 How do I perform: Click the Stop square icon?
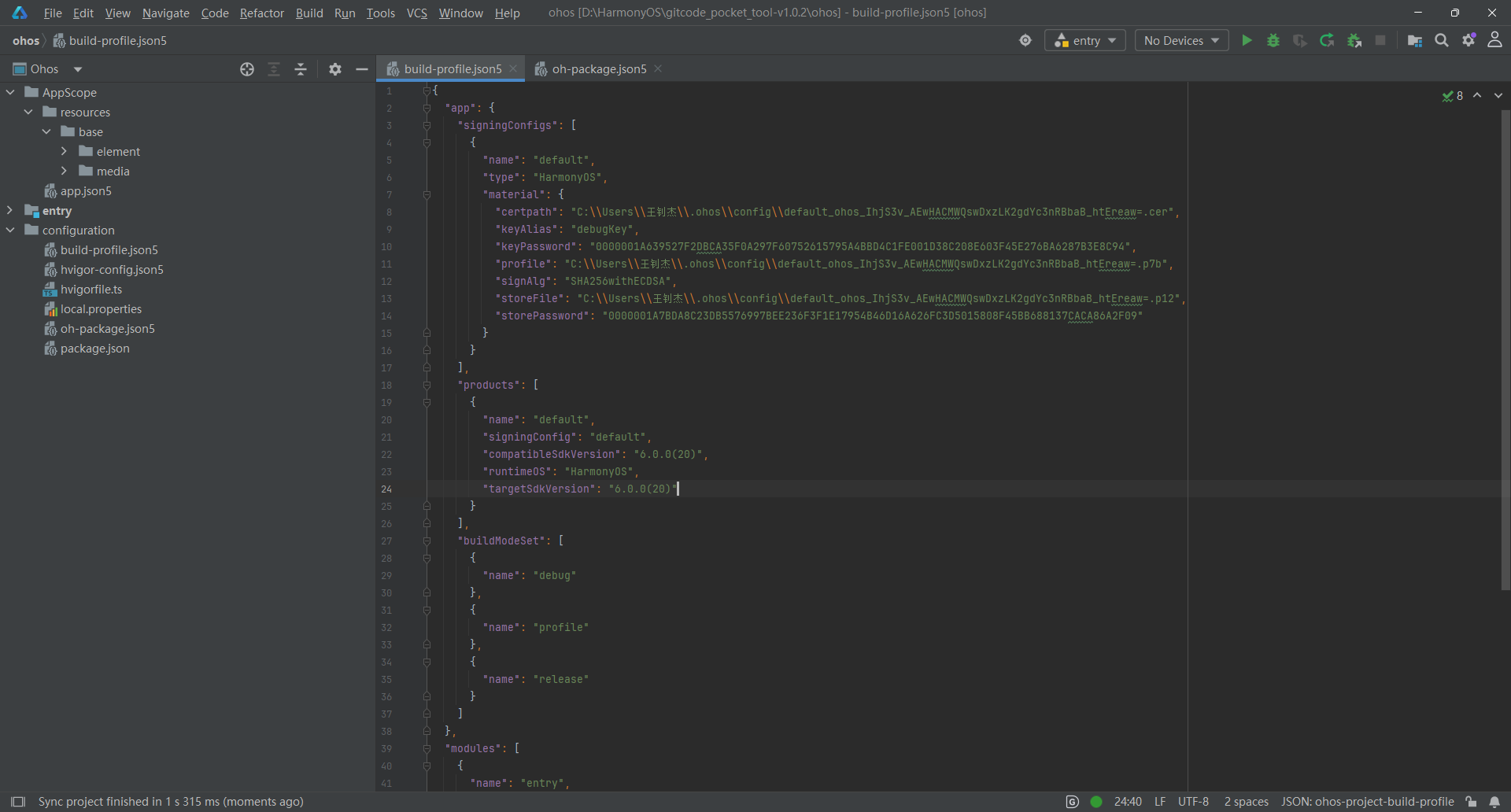pos(1380,40)
